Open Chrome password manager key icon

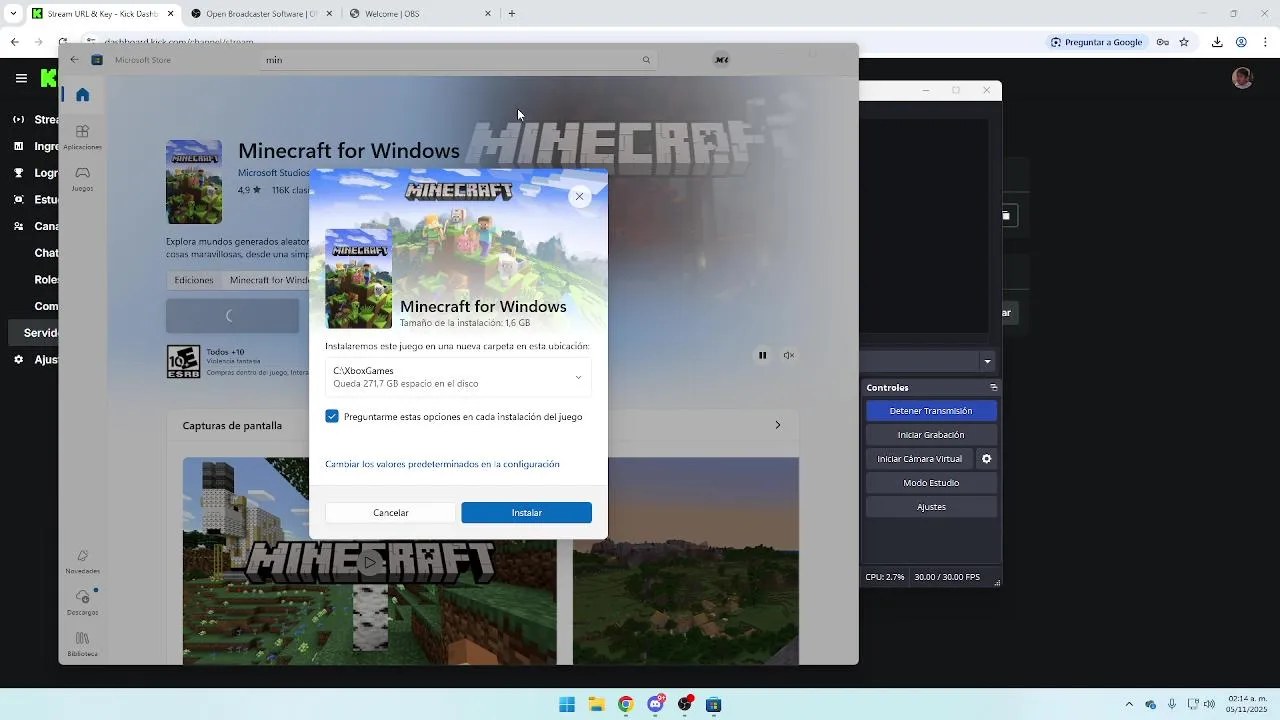(1162, 42)
